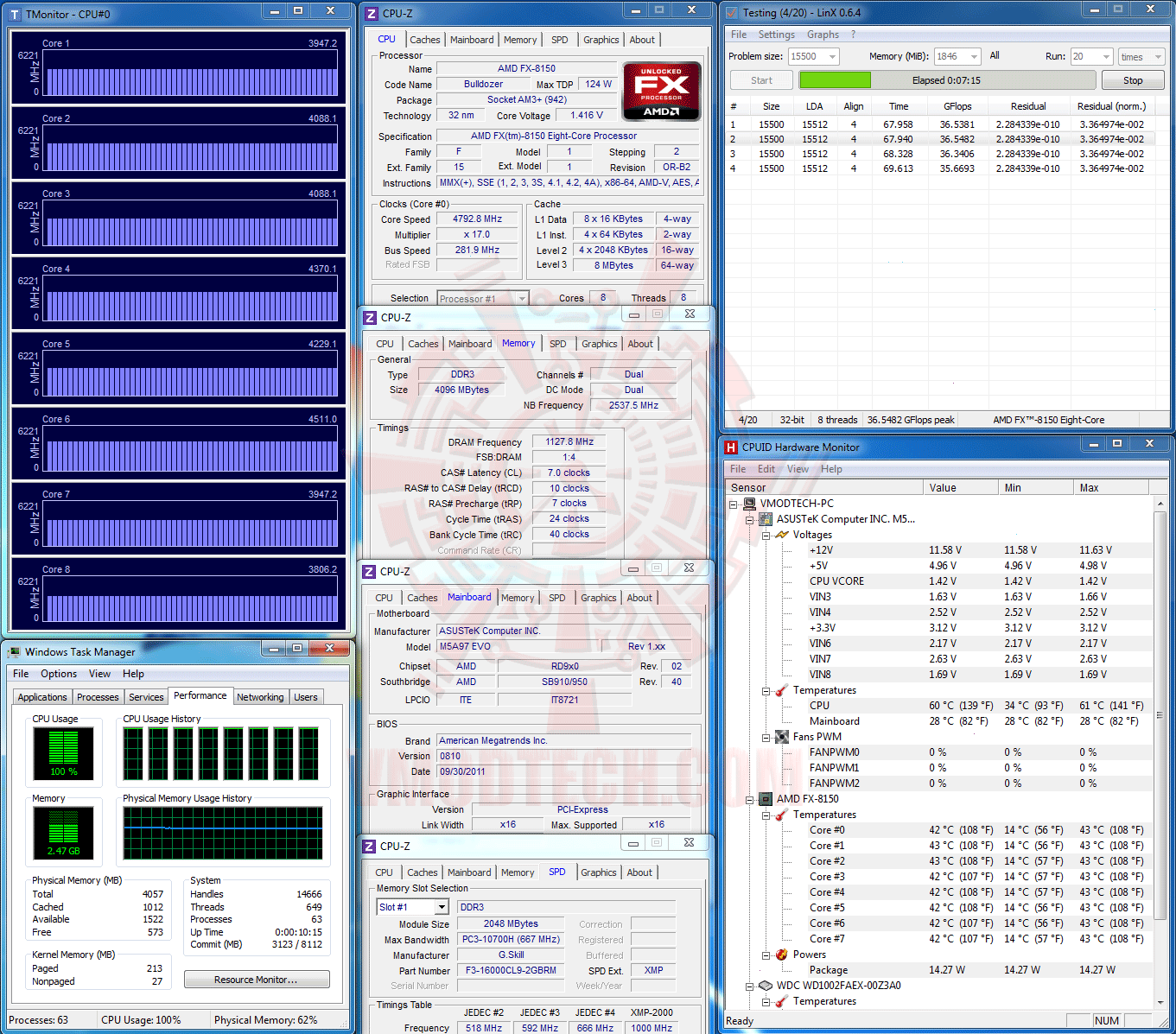Click the Windows Task Manager title icon
This screenshot has width=1176, height=1034.
(14, 651)
